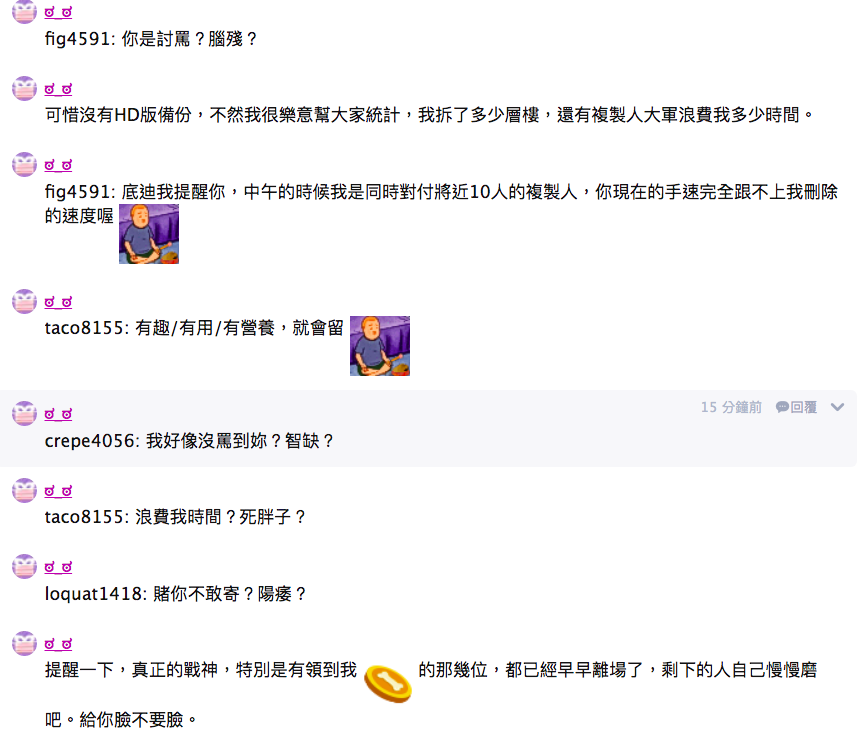Open username link above loquat1418 comment

coord(59,567)
